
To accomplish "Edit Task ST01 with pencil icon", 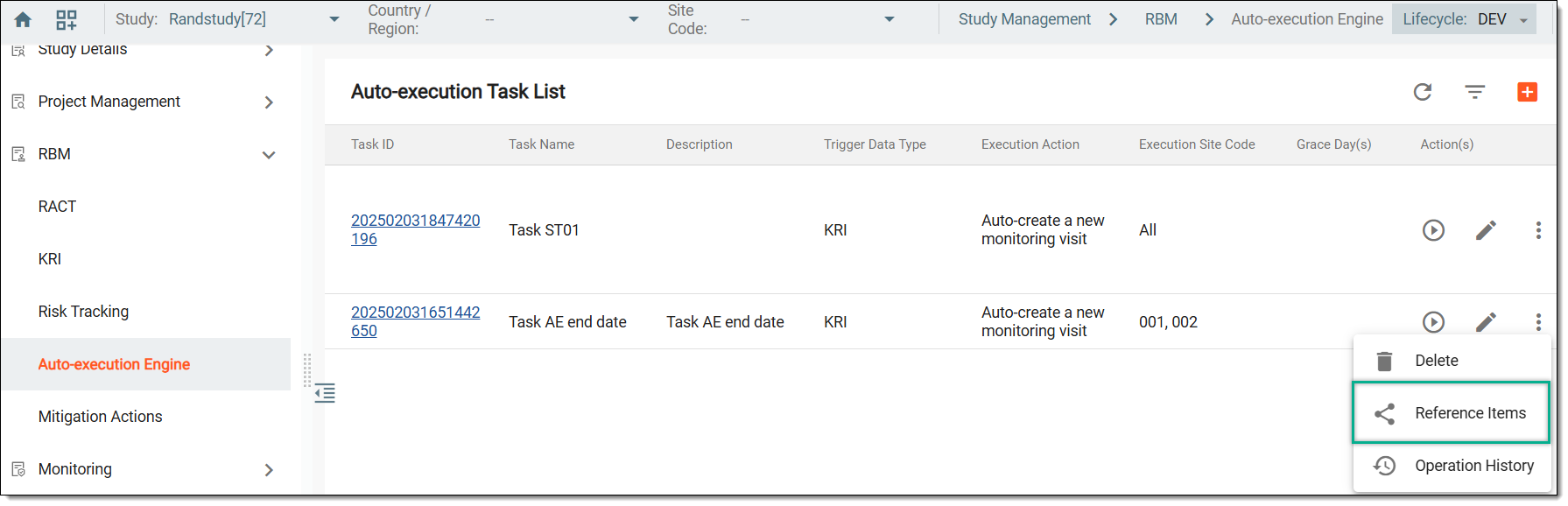I will point(1486,230).
